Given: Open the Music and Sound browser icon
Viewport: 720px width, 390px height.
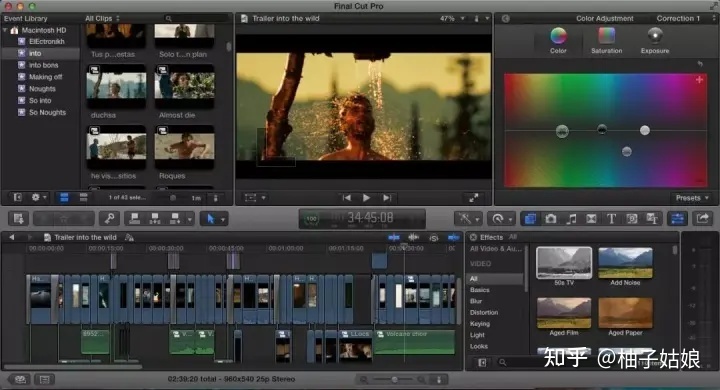Looking at the screenshot, I should (571, 219).
